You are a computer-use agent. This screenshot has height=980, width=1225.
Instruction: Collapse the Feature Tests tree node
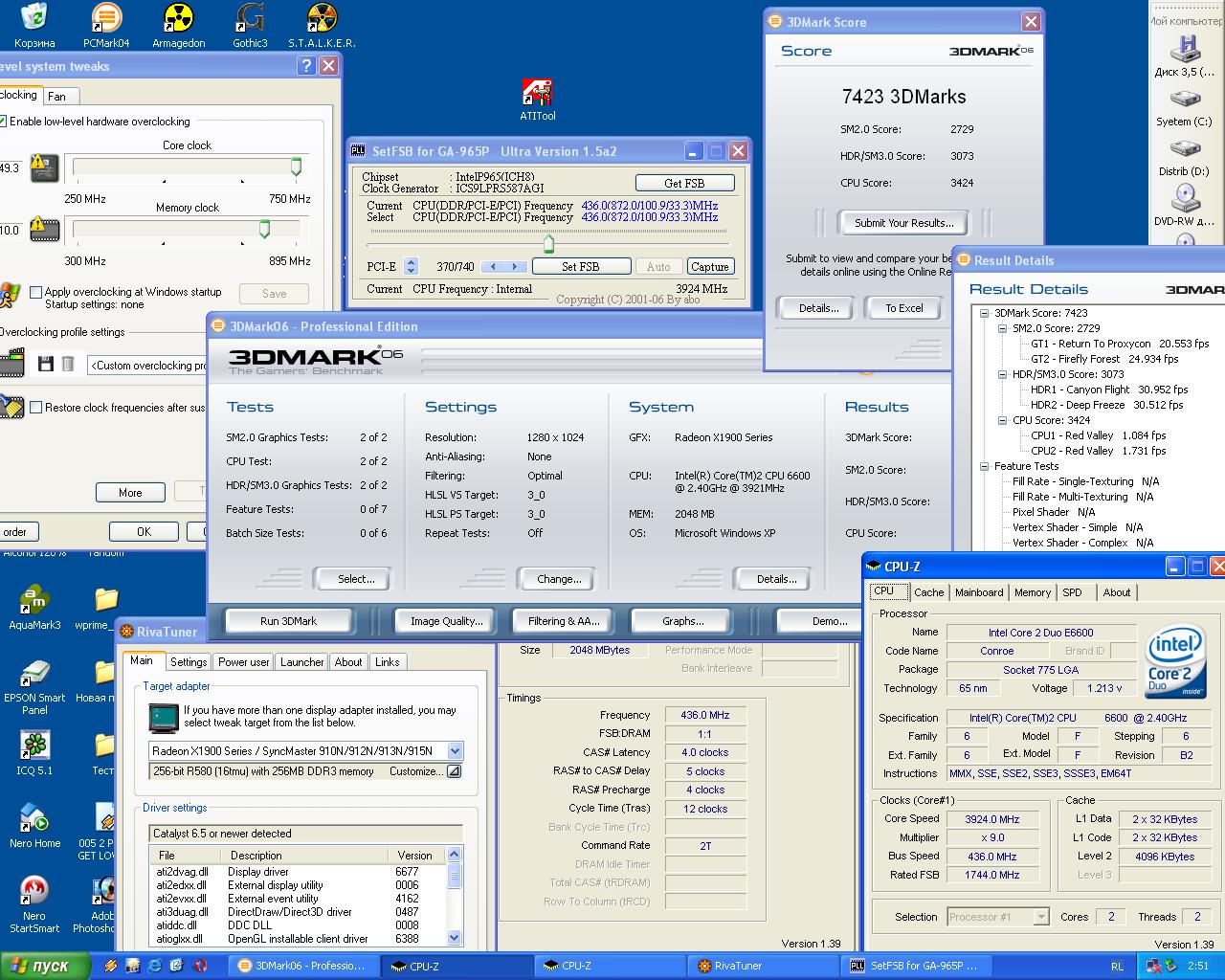(984, 466)
